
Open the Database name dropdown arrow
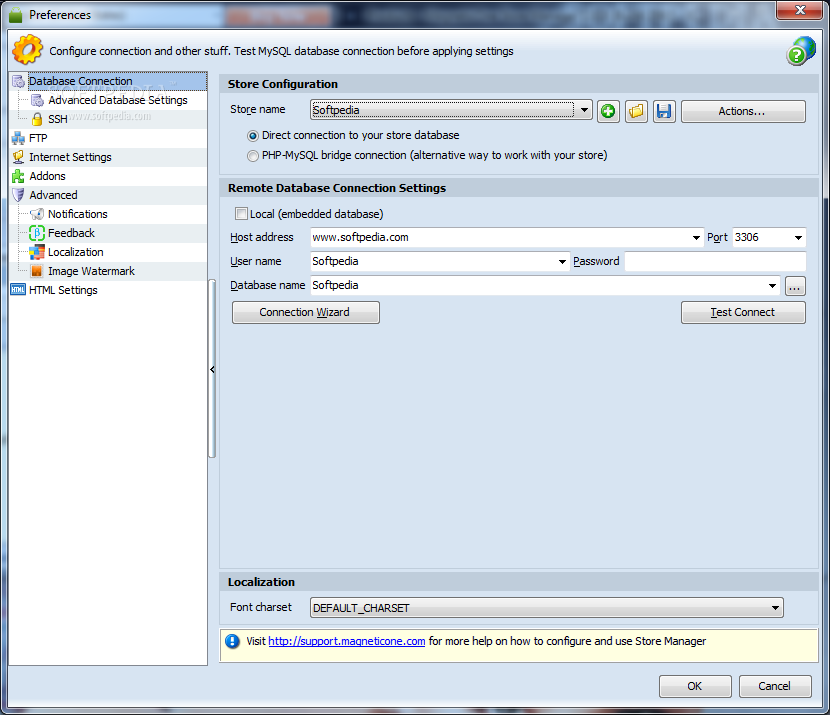click(x=772, y=286)
